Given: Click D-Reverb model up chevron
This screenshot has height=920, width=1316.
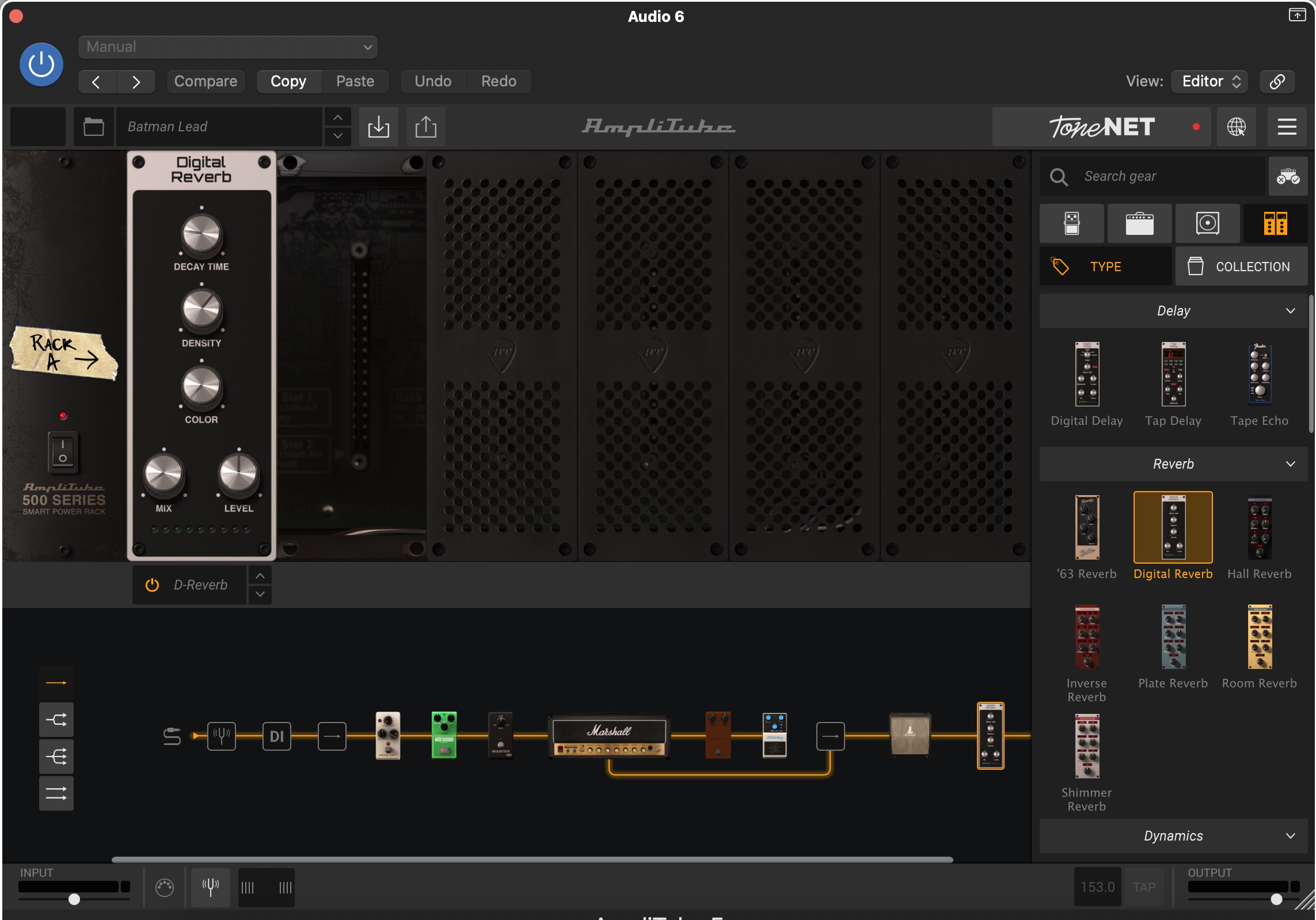Looking at the screenshot, I should [260, 576].
